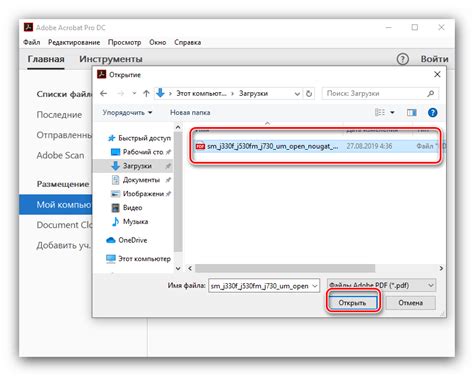This screenshot has height=376, width=474.
Task: Click chevron before Загрузки in path
Action: (232, 94)
